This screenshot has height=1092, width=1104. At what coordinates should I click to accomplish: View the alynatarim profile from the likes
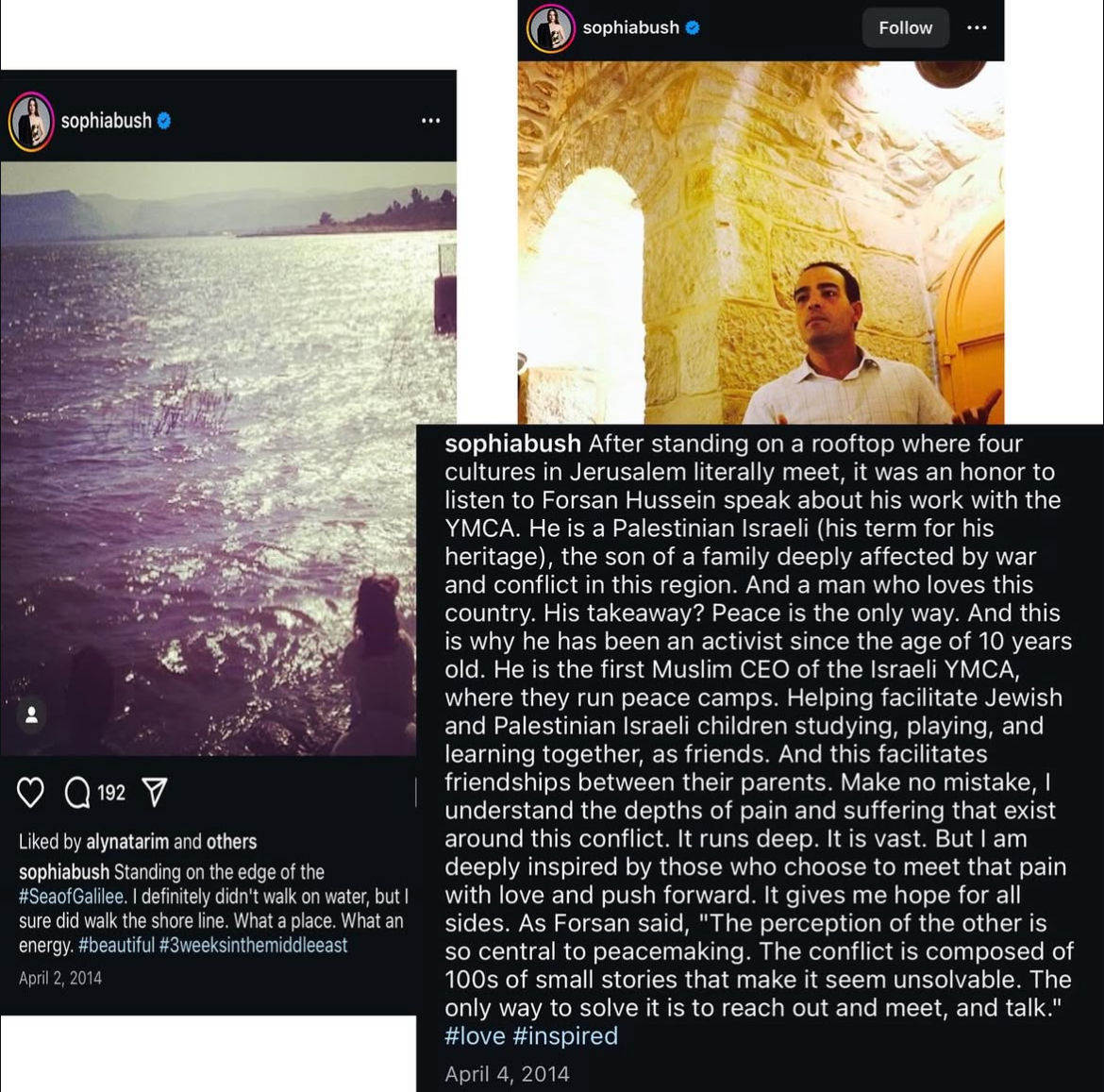[127, 841]
